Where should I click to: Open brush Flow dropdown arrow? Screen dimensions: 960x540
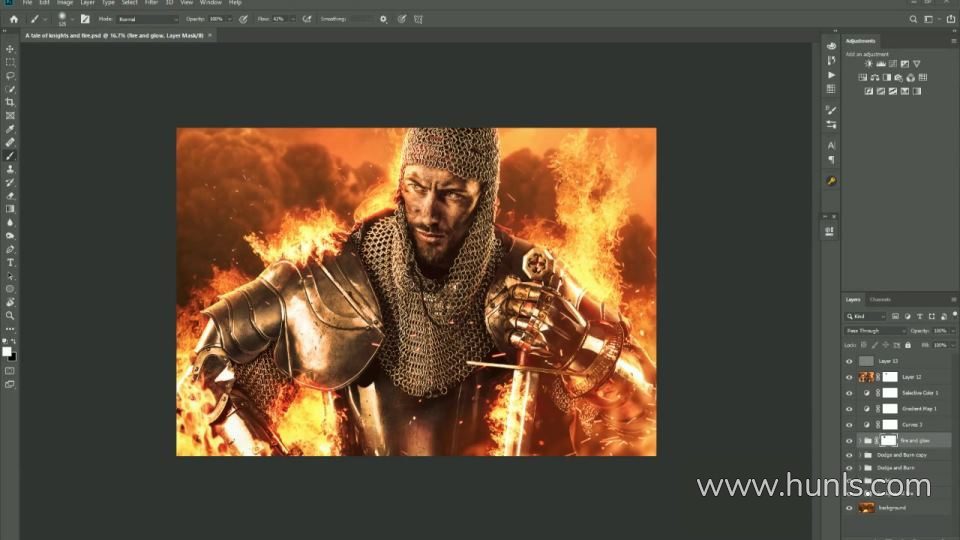293,19
